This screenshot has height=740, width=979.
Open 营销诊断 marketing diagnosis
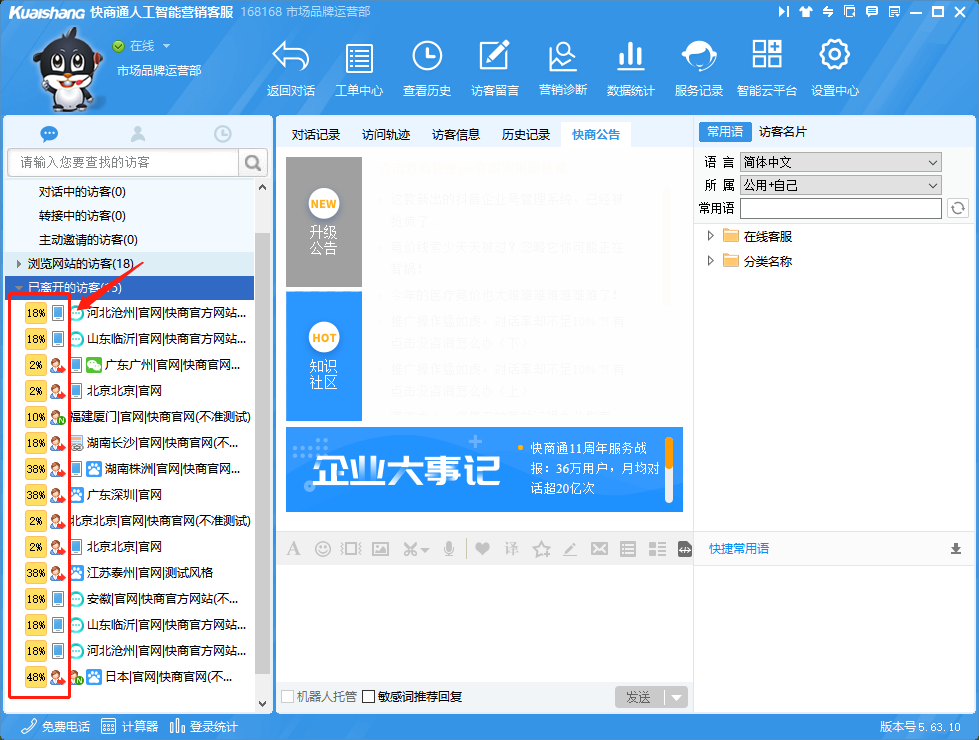pos(563,69)
